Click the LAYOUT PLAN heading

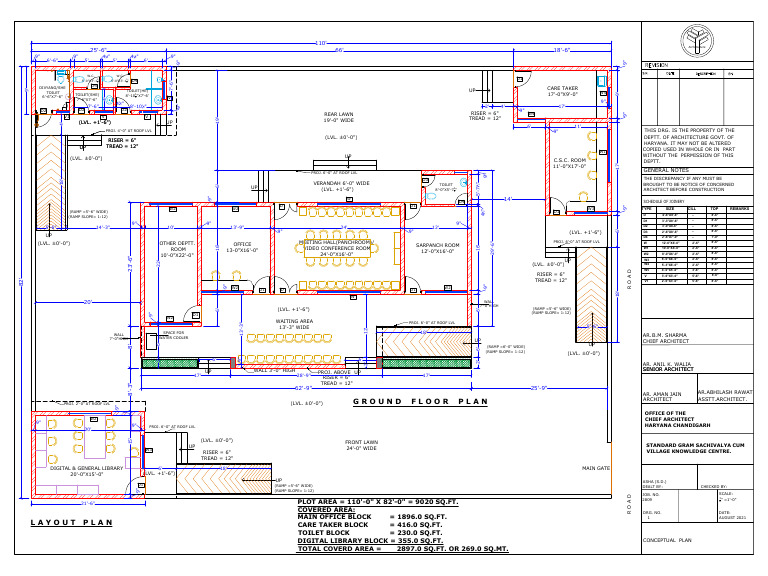click(x=72, y=523)
